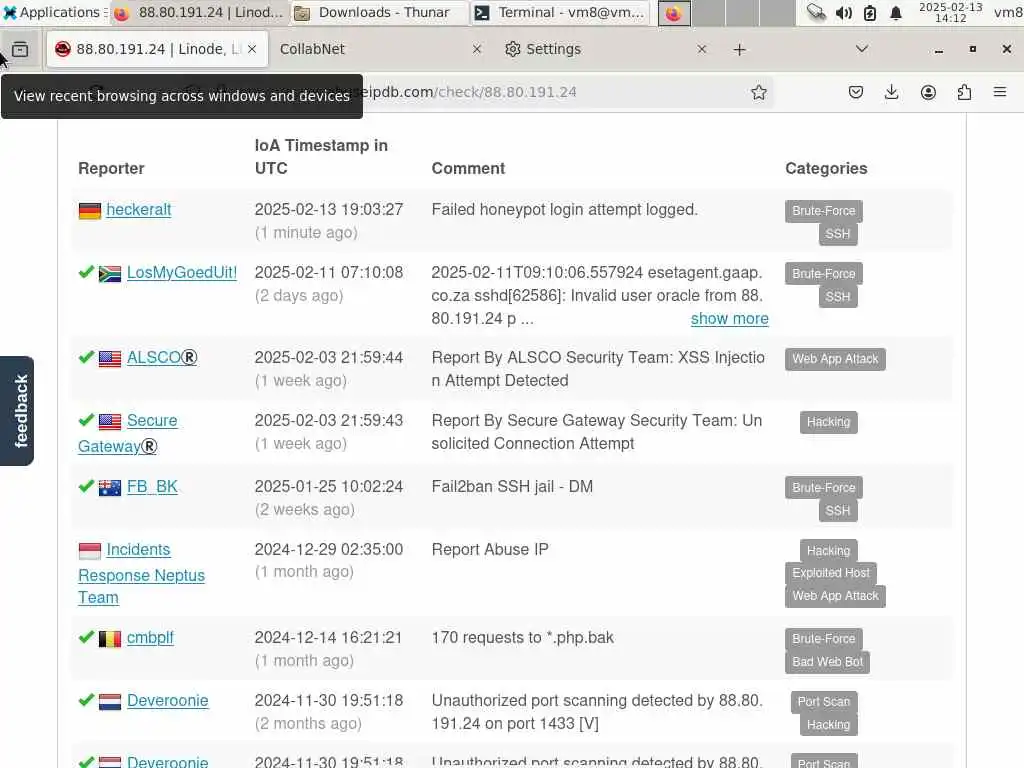Click the 88.80.191.24 Firefox taskbar entry
This screenshot has width=1024, height=768.
click(200, 12)
